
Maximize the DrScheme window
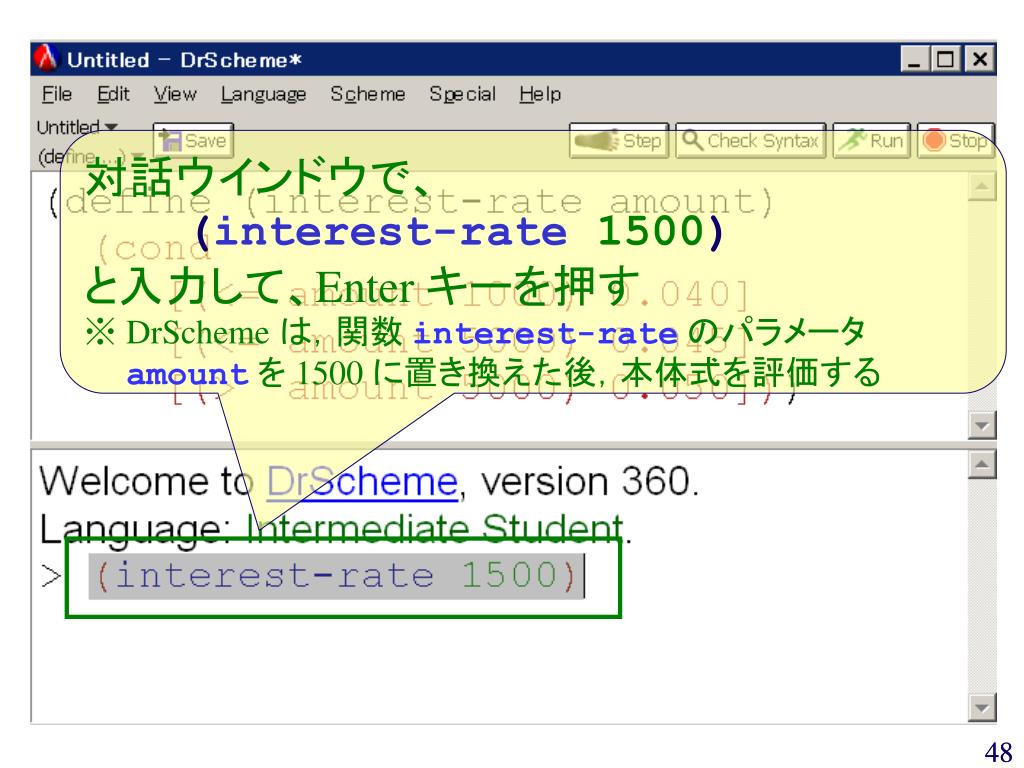pos(945,59)
